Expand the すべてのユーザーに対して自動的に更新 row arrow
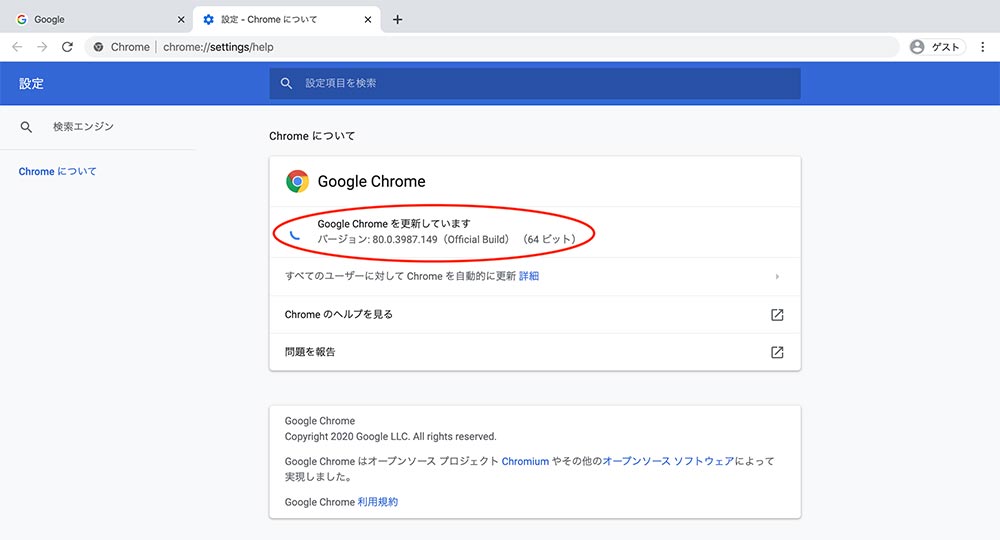This screenshot has width=1000, height=540. pyautogui.click(x=777, y=277)
